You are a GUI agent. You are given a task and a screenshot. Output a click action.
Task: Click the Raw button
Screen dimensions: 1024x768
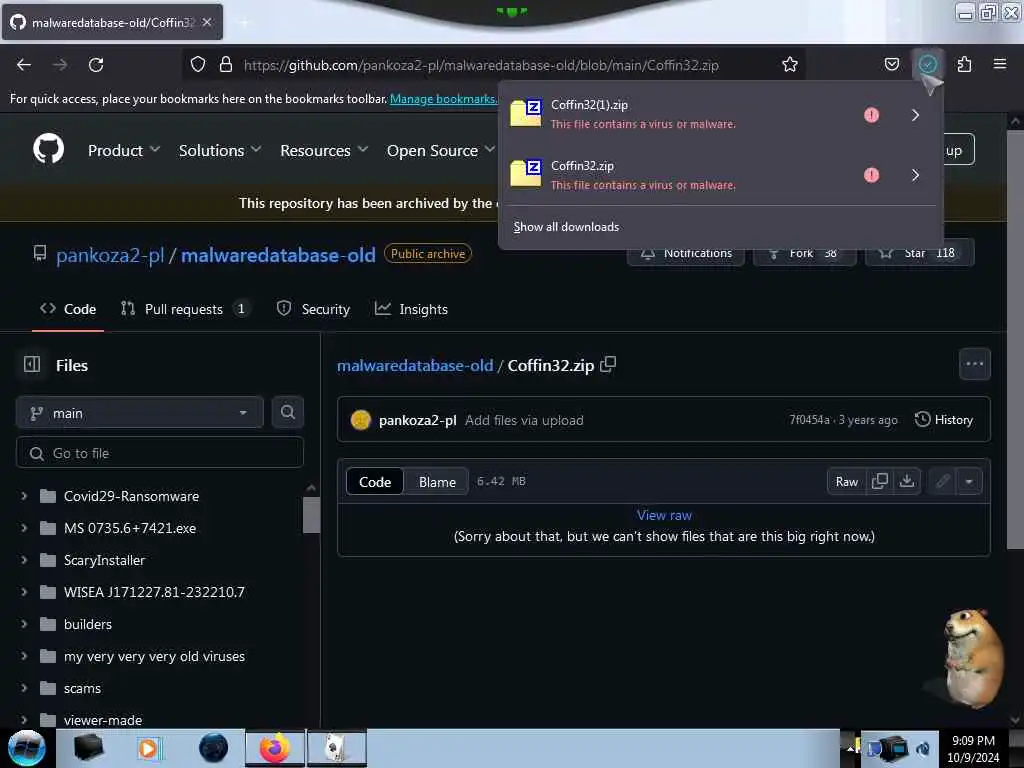click(x=847, y=482)
